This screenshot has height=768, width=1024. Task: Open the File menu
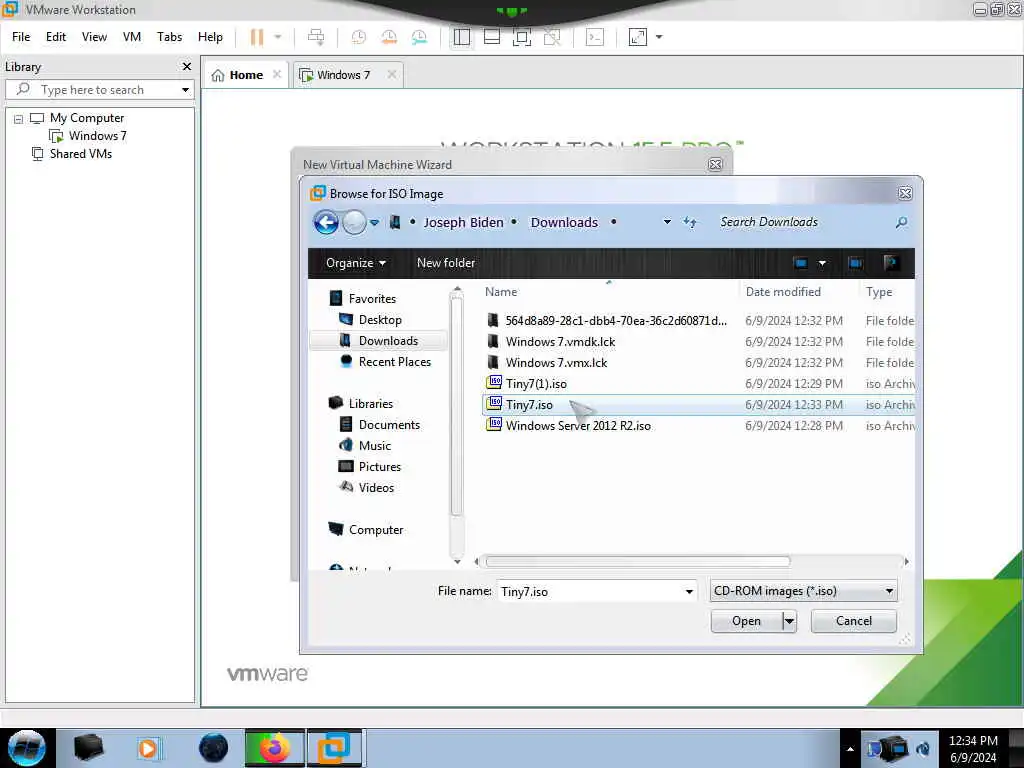click(x=21, y=37)
